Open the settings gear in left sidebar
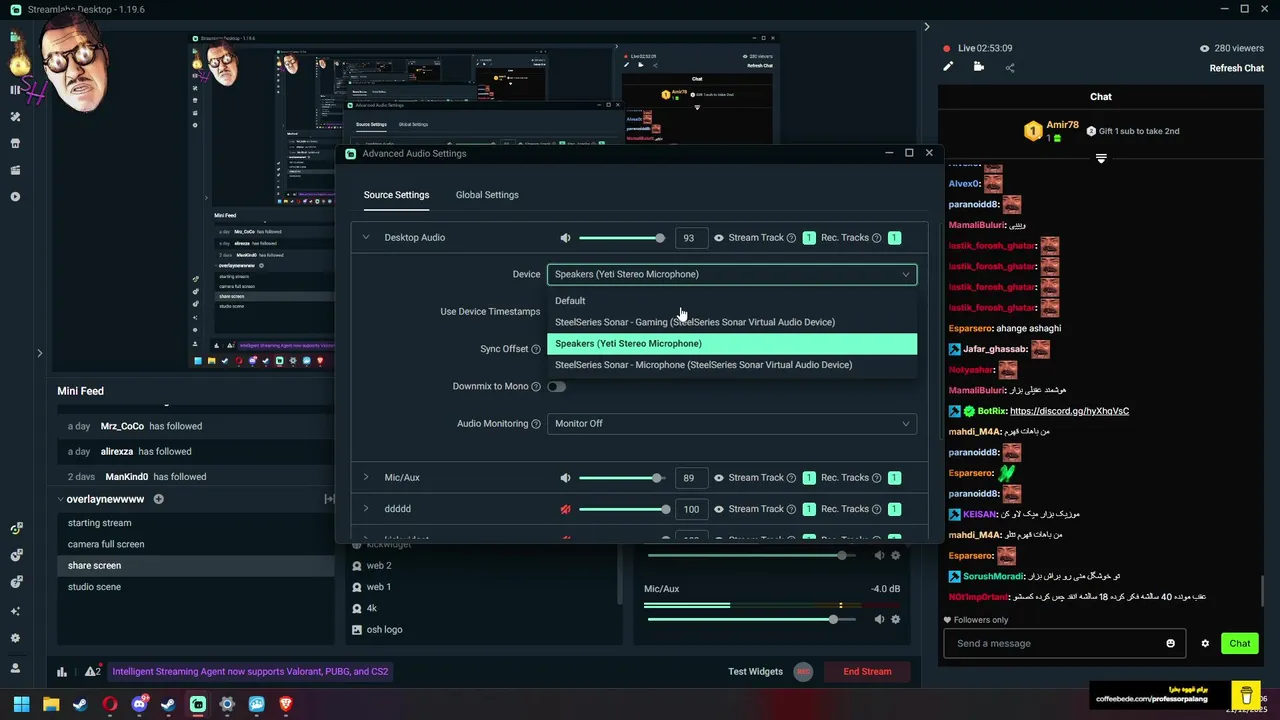Image resolution: width=1280 pixels, height=720 pixels. coord(15,638)
